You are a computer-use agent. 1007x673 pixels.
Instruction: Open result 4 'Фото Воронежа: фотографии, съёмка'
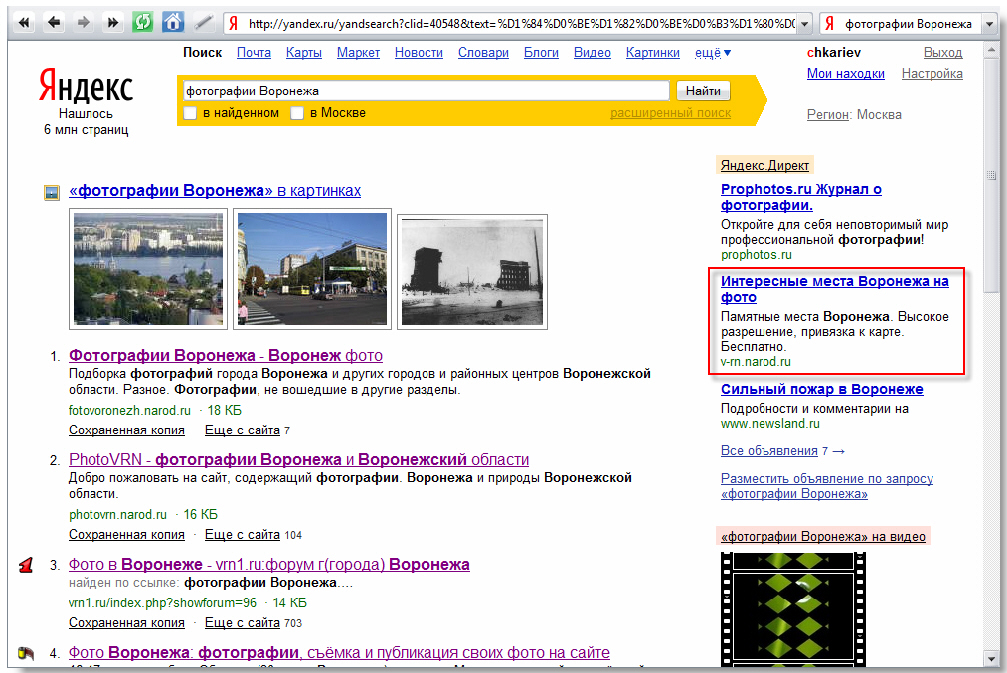click(339, 652)
